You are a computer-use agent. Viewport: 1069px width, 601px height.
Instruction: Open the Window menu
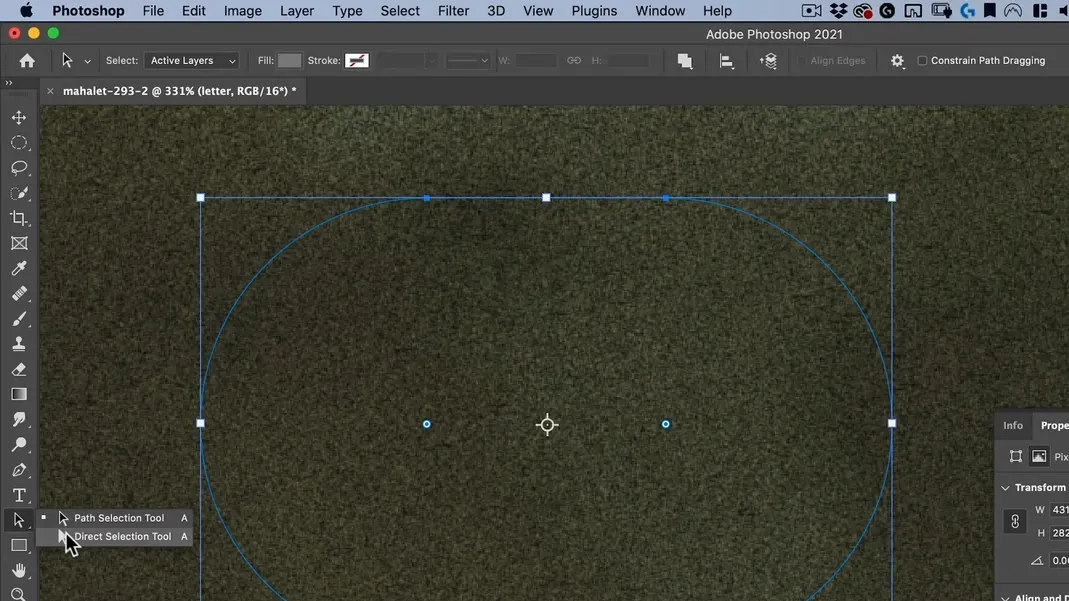point(660,11)
